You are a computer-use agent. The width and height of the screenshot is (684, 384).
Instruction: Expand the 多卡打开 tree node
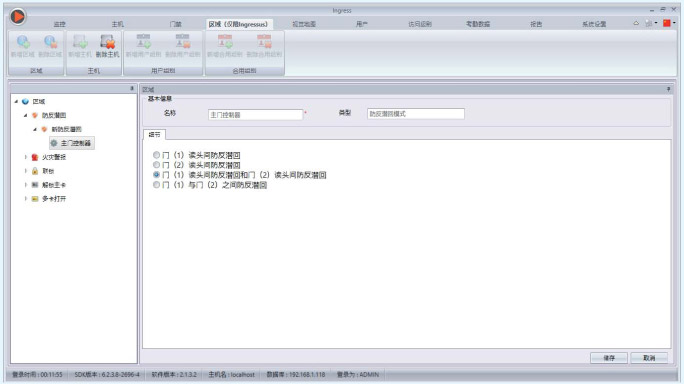click(26, 199)
